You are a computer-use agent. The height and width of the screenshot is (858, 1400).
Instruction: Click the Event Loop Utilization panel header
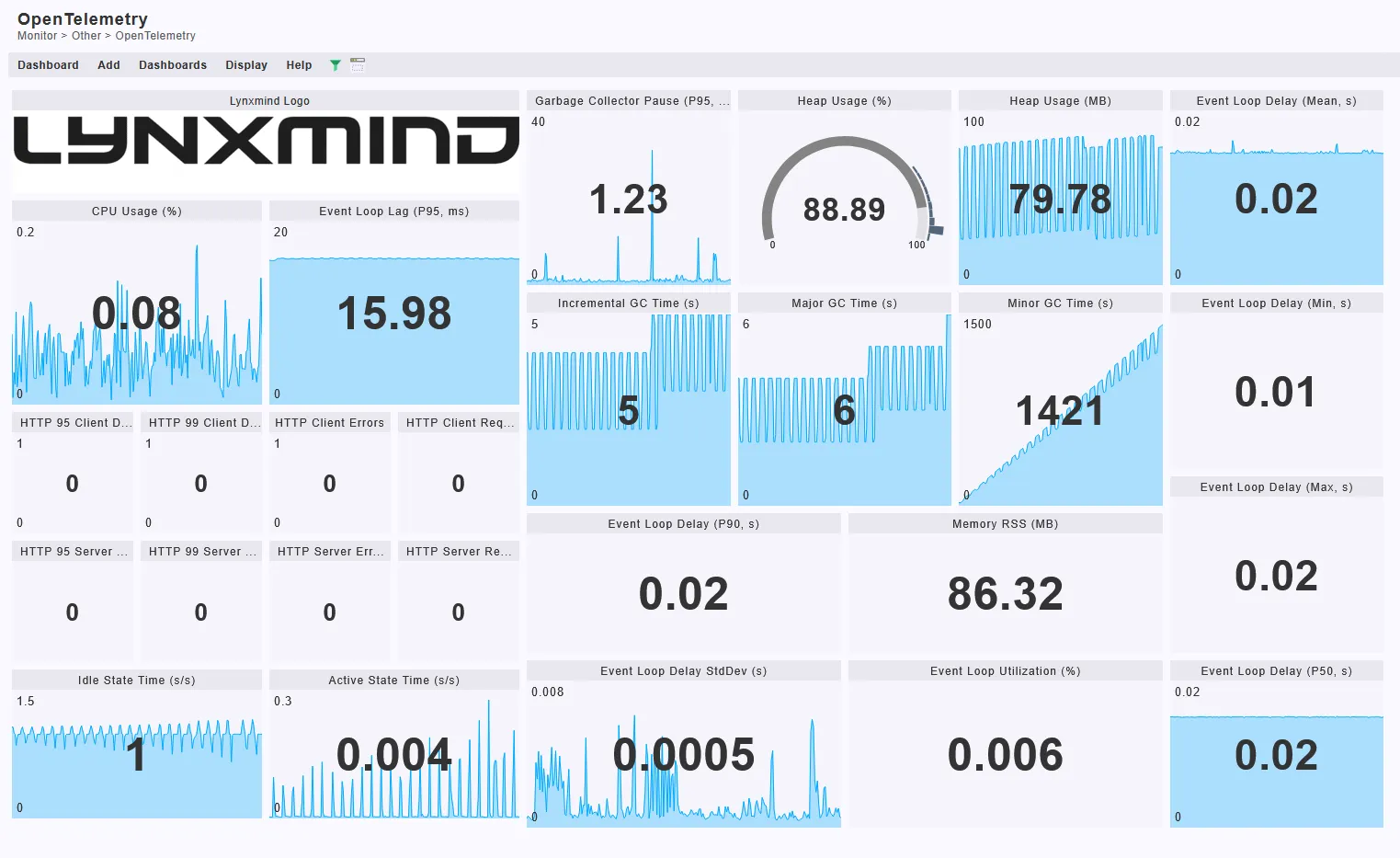tap(1005, 670)
